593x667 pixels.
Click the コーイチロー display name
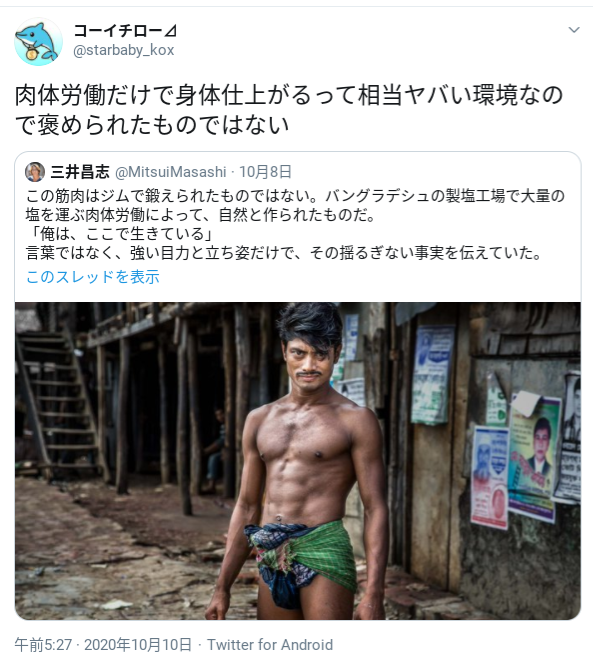point(125,30)
